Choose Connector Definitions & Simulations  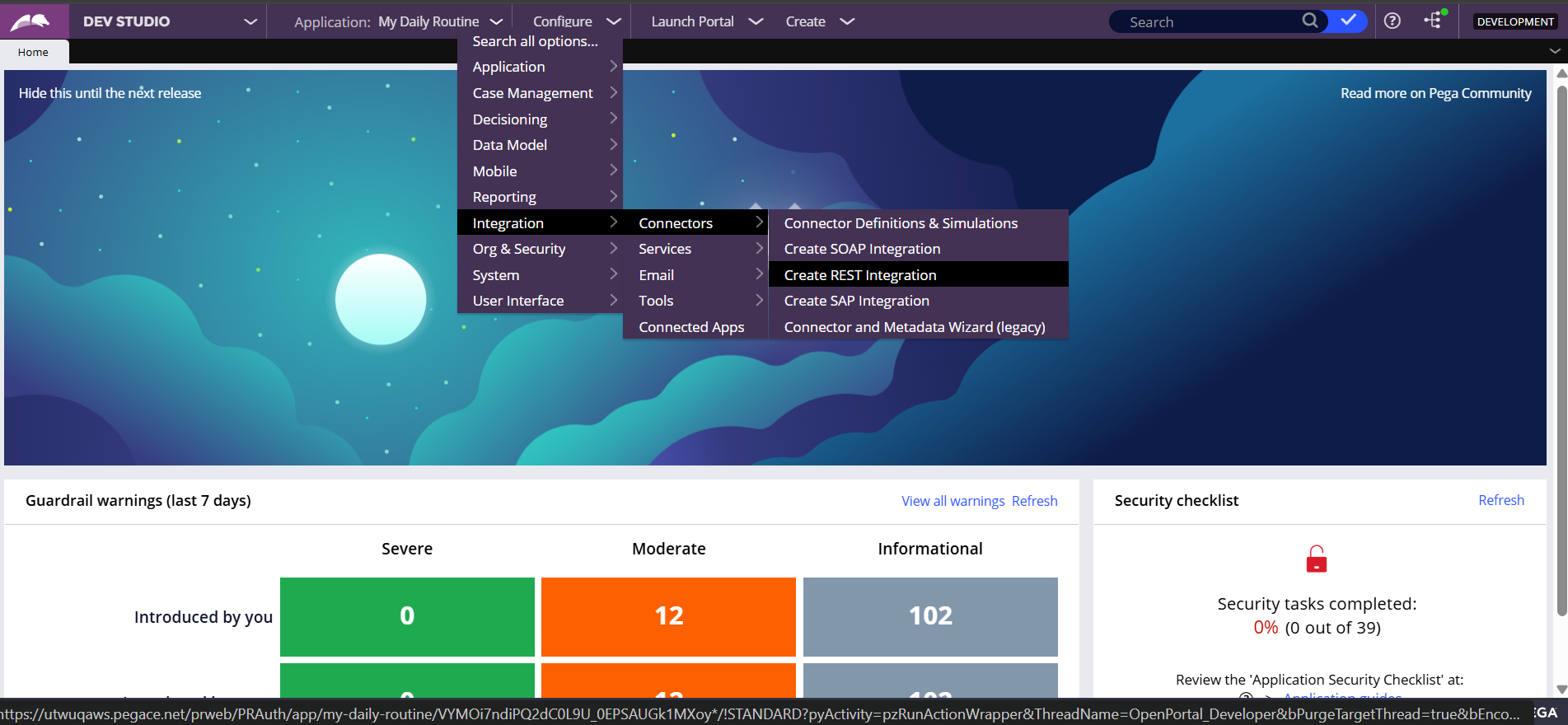click(900, 223)
